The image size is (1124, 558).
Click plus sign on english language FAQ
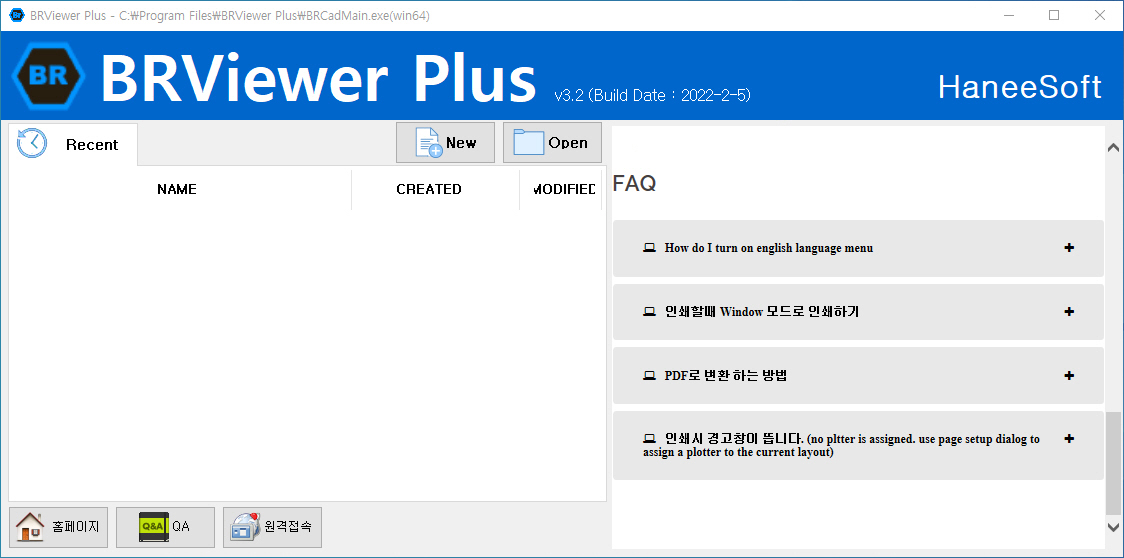tap(1069, 247)
